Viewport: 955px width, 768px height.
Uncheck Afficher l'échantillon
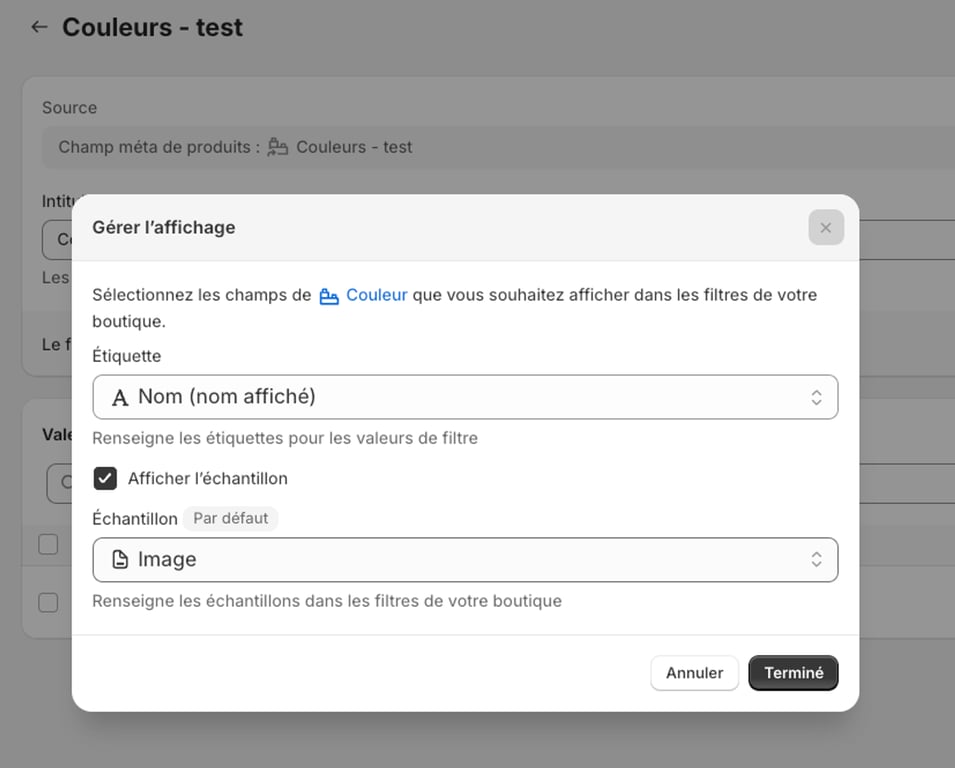(105, 478)
